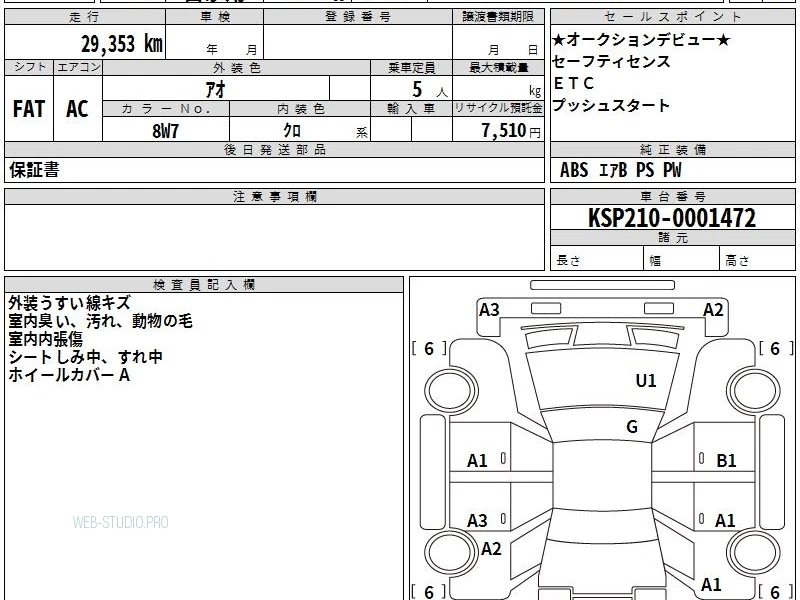This screenshot has height=600, width=800.
Task: Click the front wheel circle below the A3 bumper mark
Action: click(x=452, y=391)
